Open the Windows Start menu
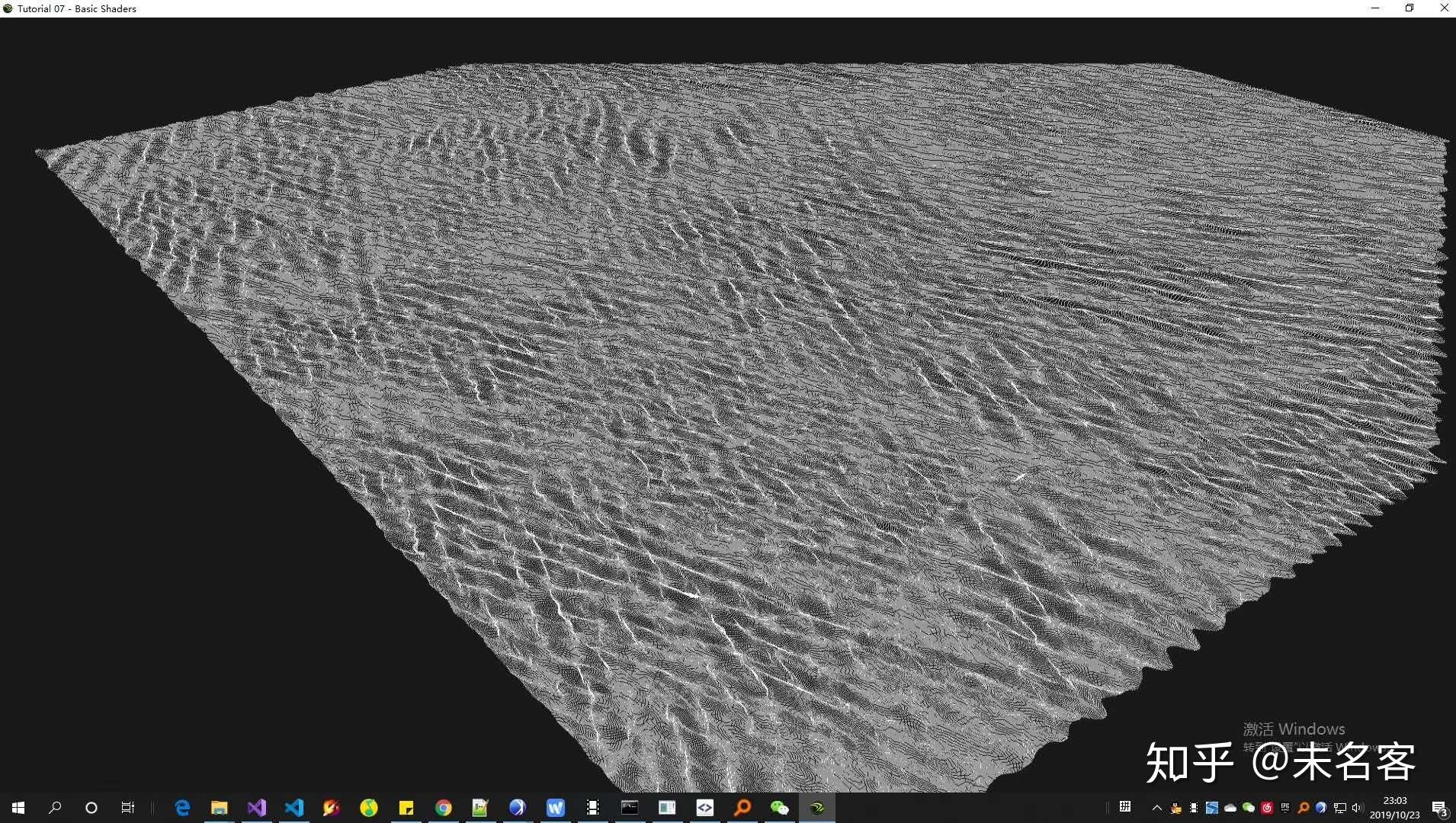The height and width of the screenshot is (823, 1456). pos(18,808)
